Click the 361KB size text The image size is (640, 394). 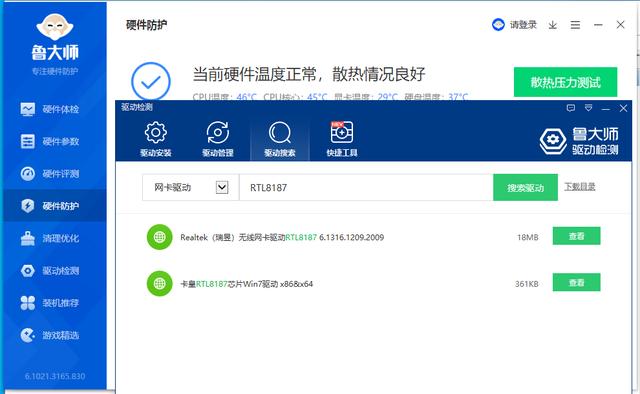(526, 284)
